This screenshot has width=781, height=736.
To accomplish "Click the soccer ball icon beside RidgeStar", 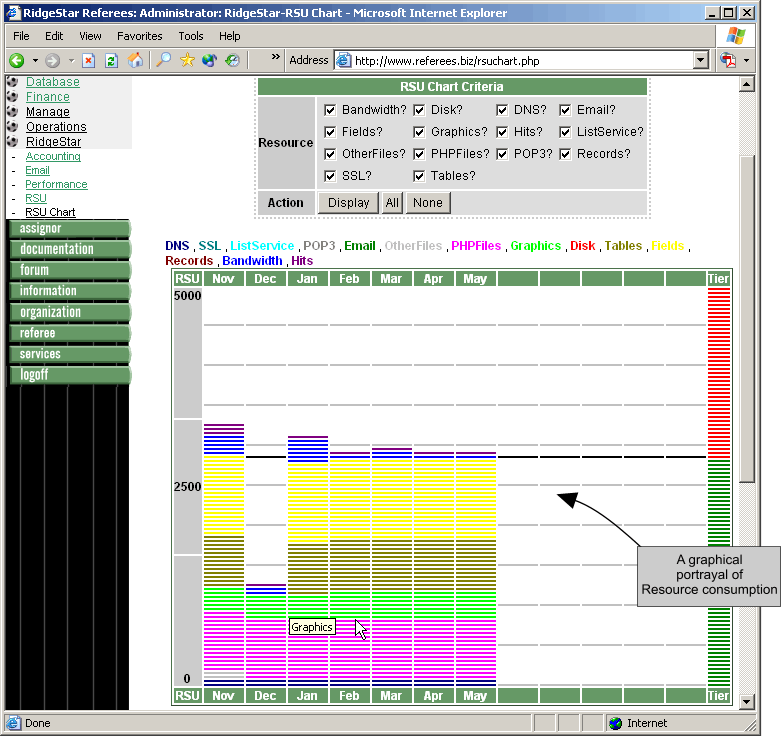I will (13, 141).
